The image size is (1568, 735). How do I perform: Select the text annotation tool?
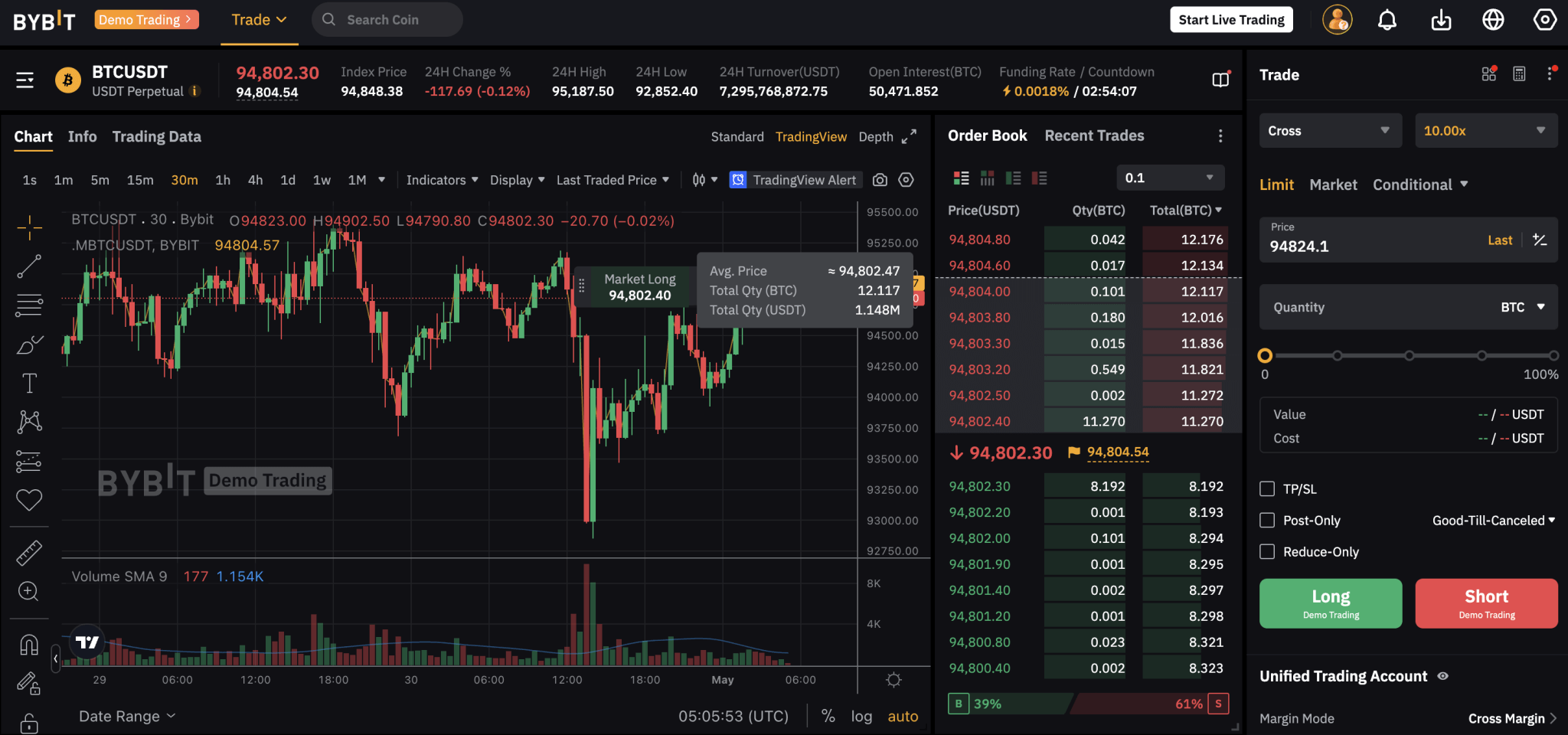click(x=29, y=383)
